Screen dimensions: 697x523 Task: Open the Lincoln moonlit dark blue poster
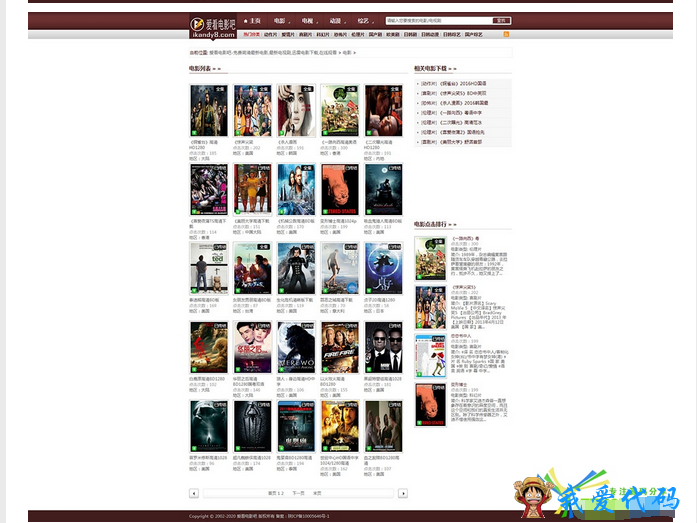point(383,189)
